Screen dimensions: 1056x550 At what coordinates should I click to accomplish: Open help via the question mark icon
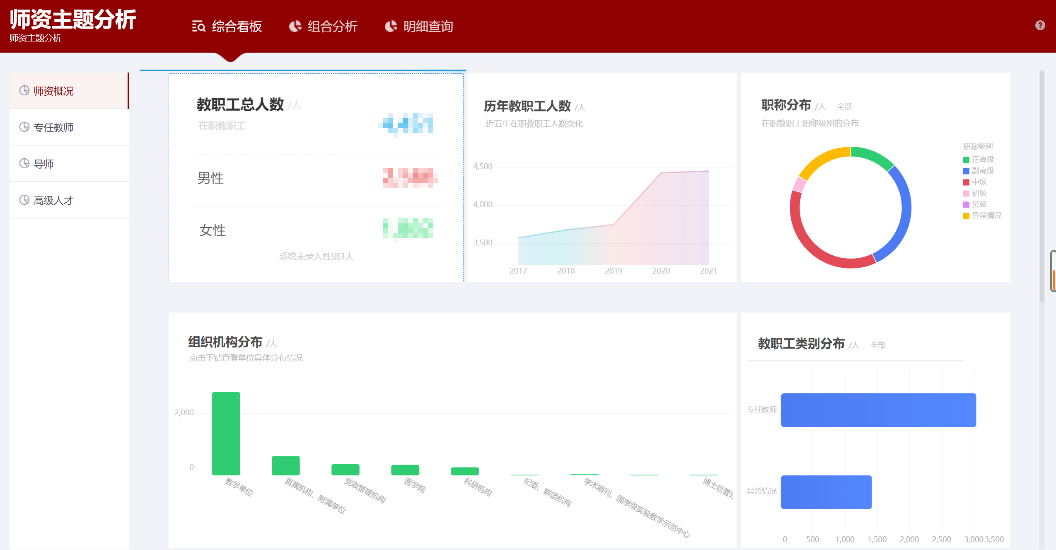click(x=1040, y=26)
